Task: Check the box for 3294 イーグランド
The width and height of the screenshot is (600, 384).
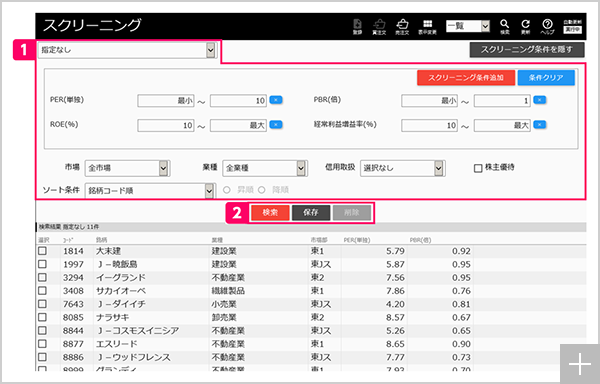Action: pos(42,277)
